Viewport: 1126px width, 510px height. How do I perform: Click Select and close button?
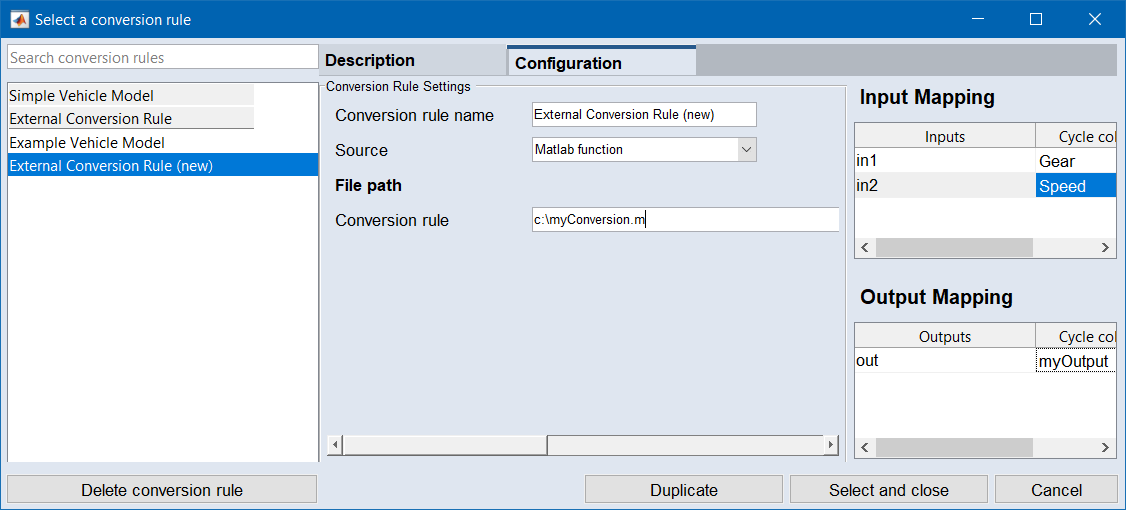[888, 490]
